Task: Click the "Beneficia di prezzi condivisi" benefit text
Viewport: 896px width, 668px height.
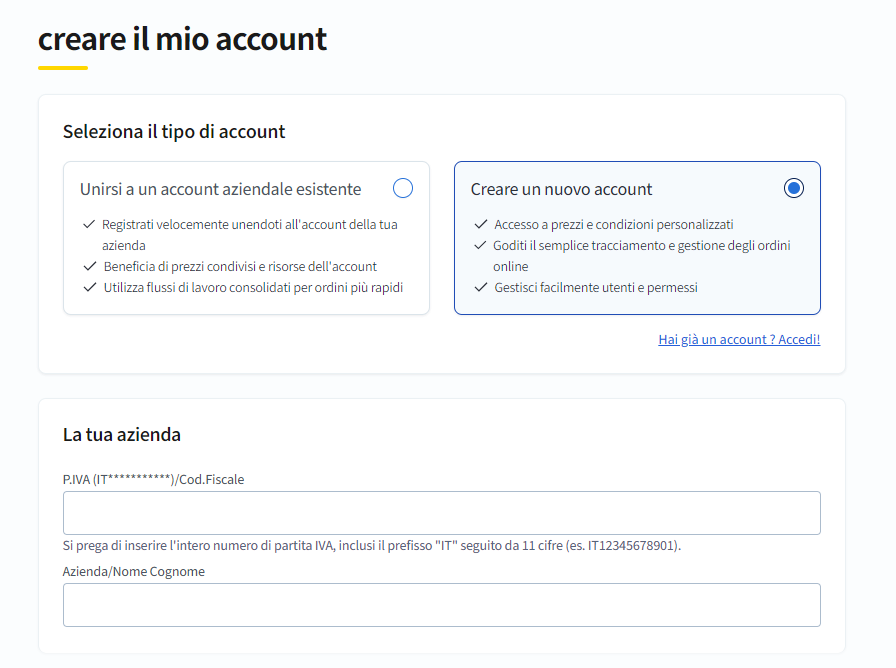Action: 240,266
